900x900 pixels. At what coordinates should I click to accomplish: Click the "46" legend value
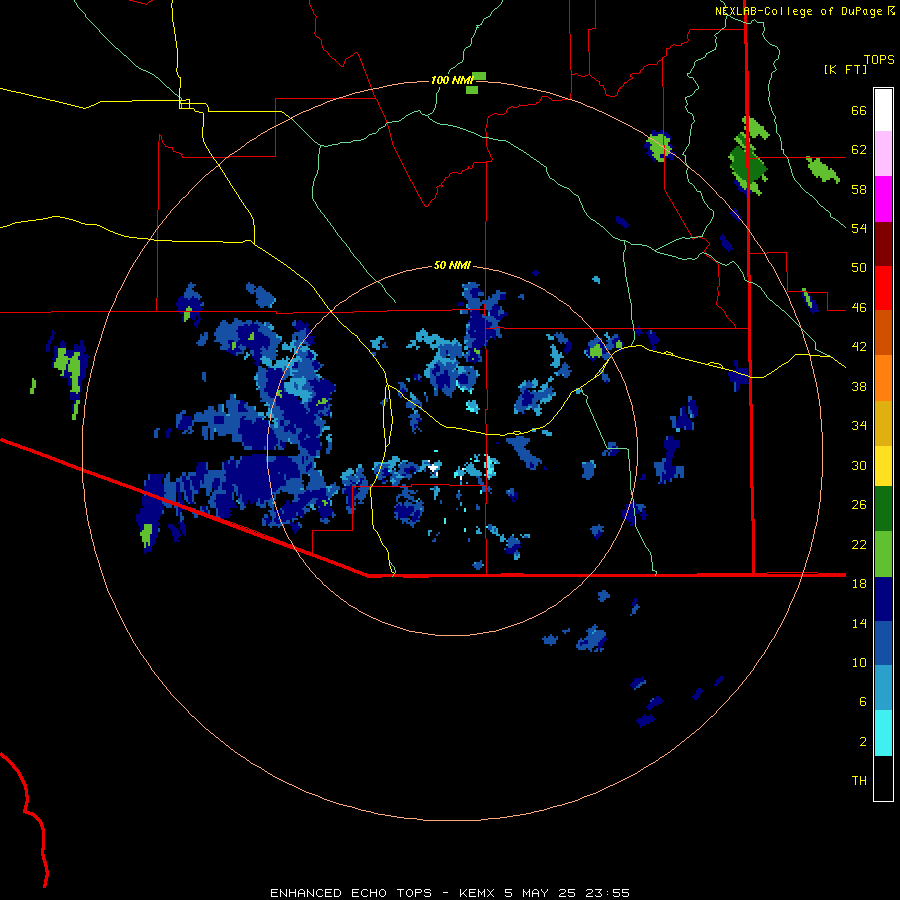(859, 308)
